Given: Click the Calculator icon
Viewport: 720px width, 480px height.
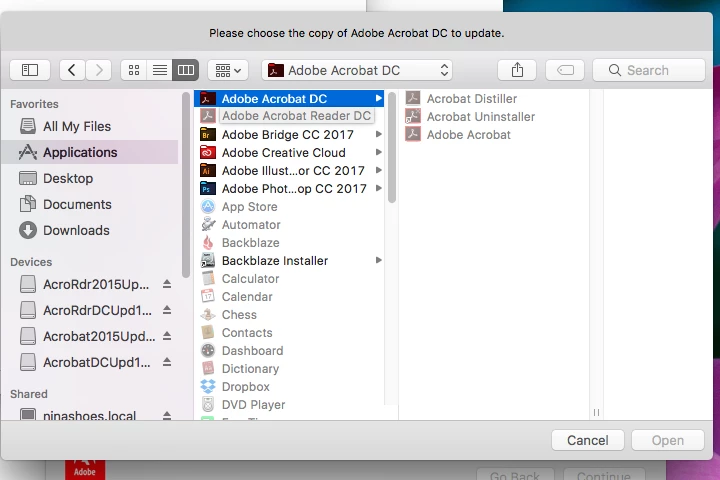Looking at the screenshot, I should pos(208,278).
